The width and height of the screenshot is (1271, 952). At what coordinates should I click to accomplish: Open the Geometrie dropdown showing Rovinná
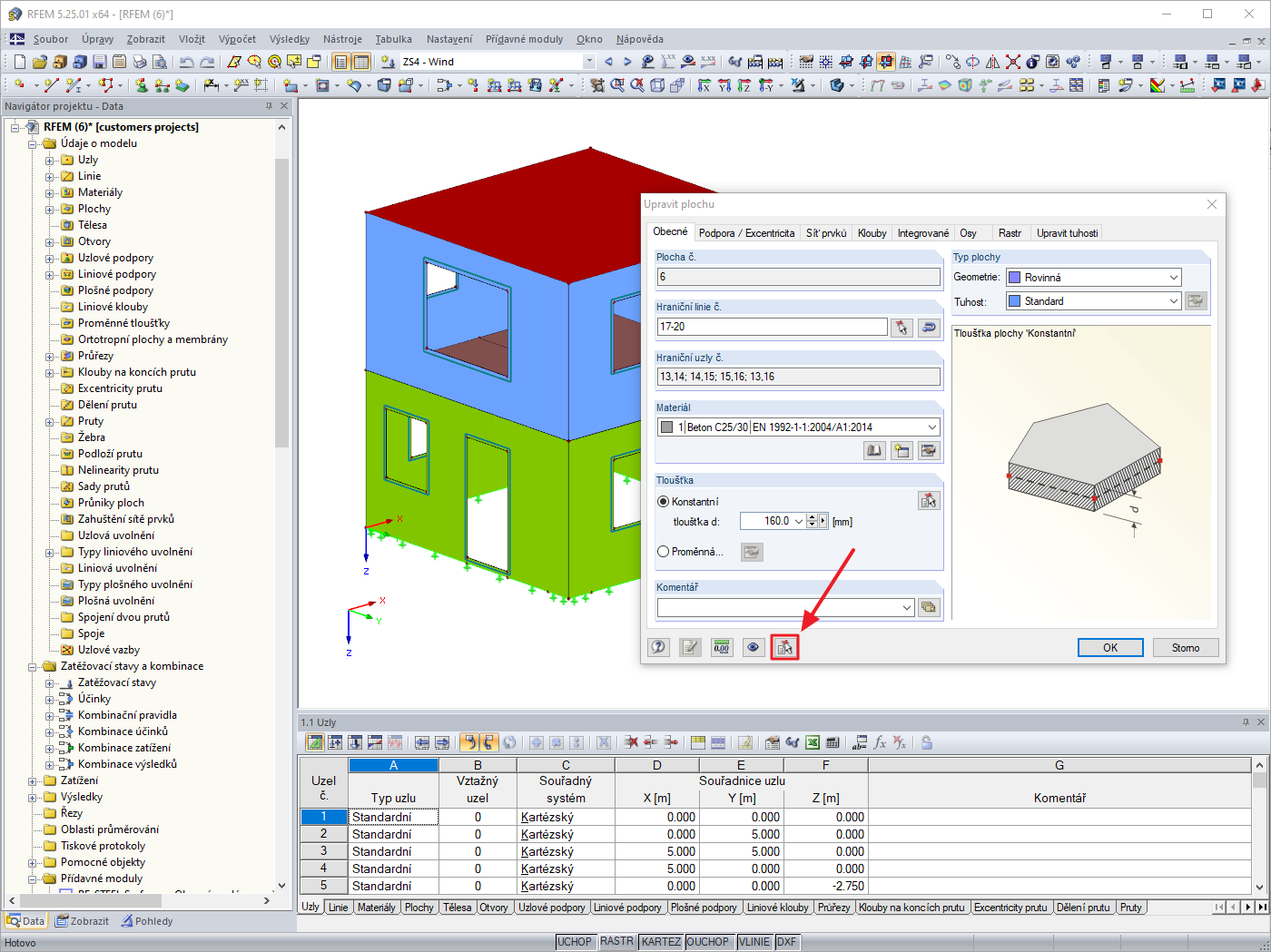click(1094, 277)
